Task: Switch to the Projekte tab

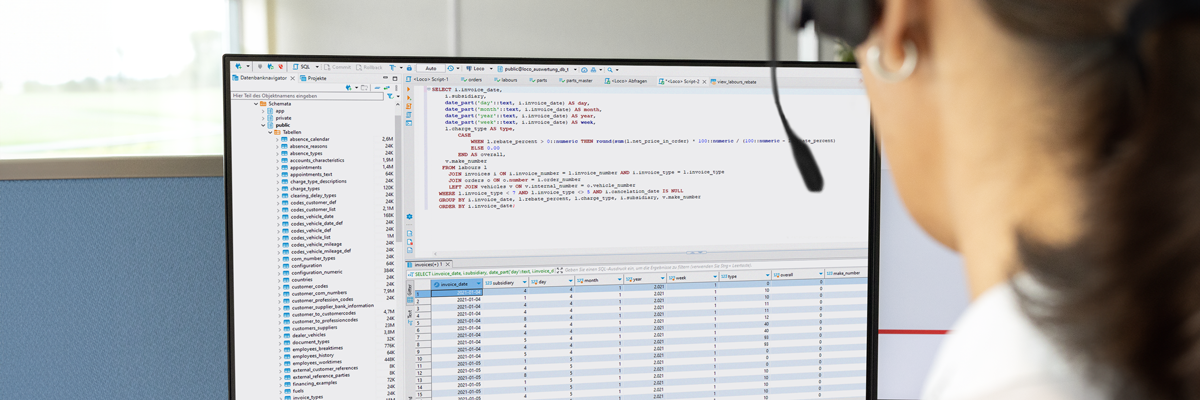Action: point(315,78)
